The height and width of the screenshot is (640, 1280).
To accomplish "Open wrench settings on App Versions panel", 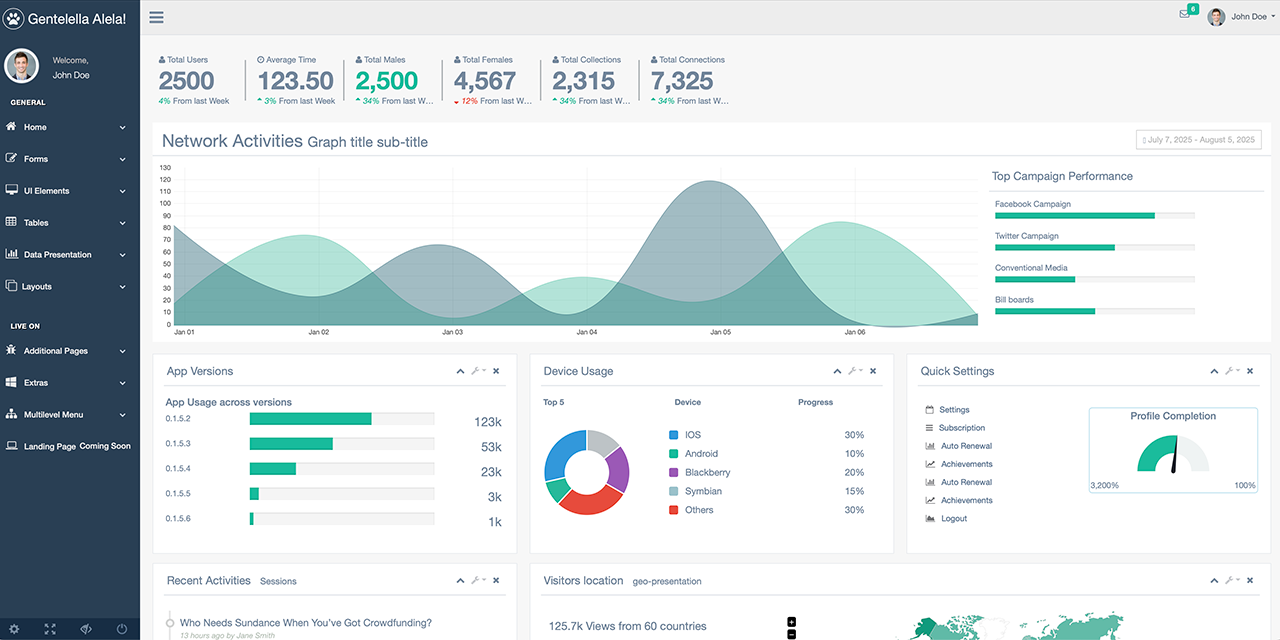I will coord(478,371).
